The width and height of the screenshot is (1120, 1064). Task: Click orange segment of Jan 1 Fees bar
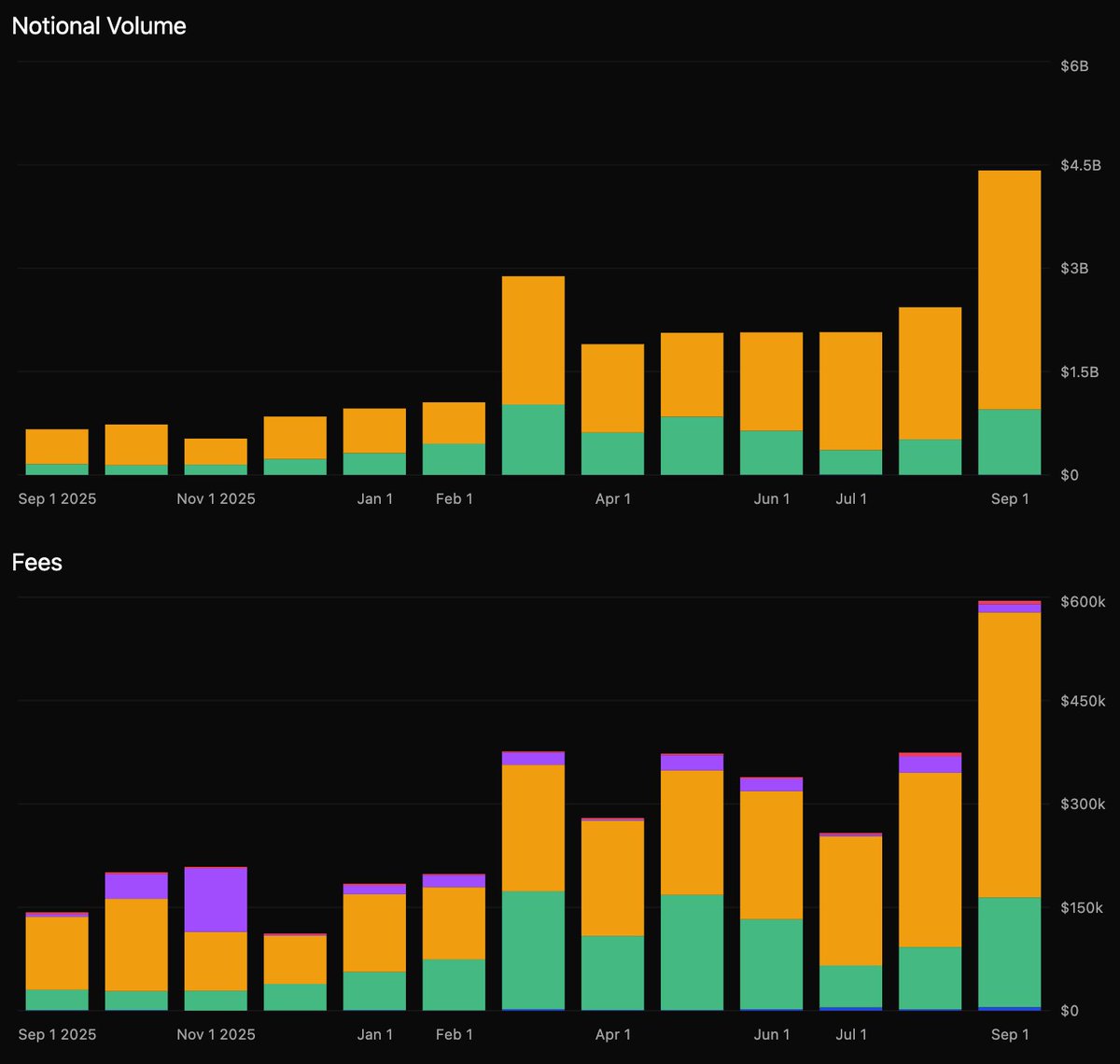(374, 933)
